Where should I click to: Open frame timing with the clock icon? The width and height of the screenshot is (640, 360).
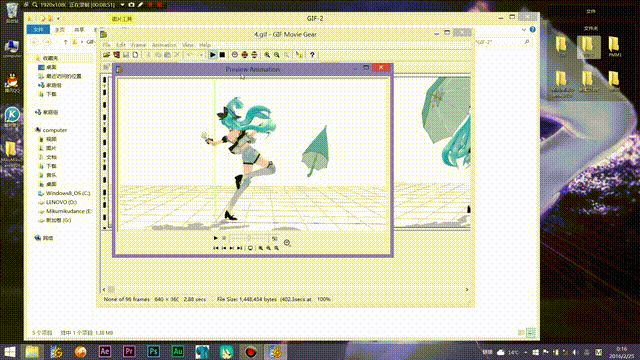point(235,55)
